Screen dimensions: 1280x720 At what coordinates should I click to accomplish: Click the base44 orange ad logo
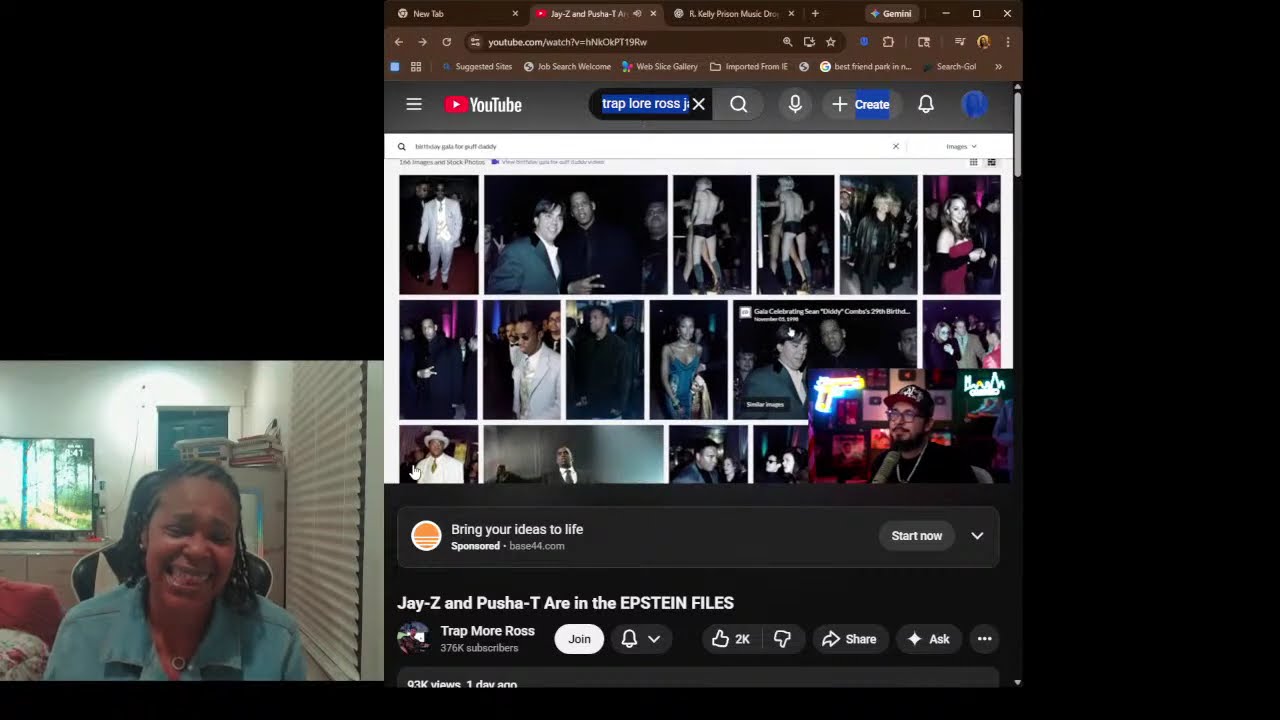click(x=426, y=536)
